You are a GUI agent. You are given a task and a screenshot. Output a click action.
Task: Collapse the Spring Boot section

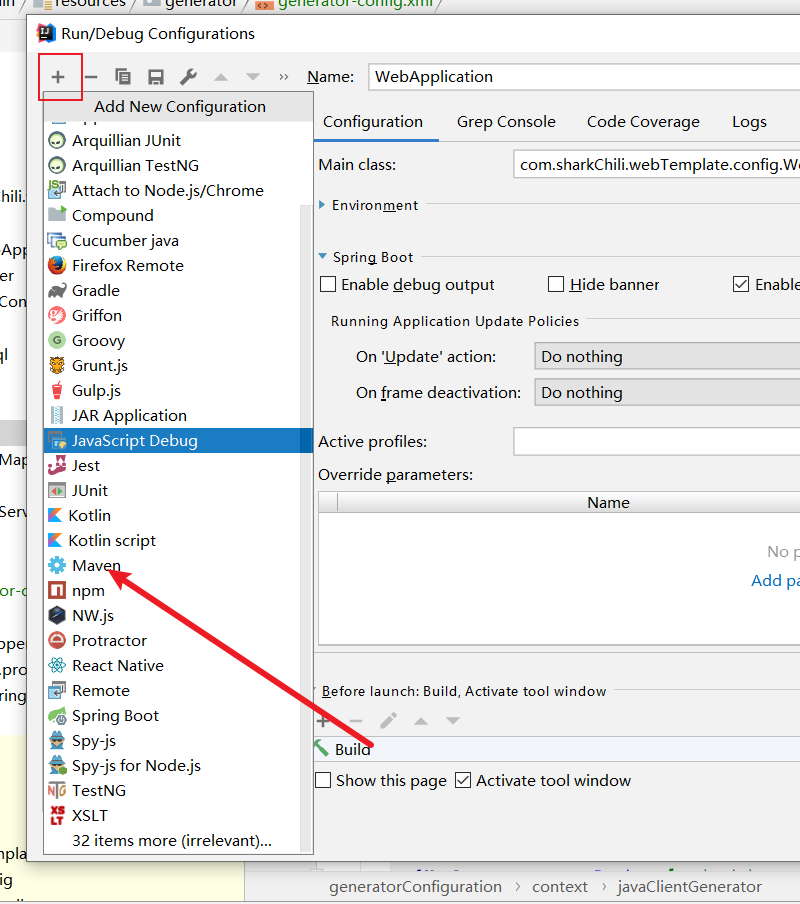click(323, 257)
